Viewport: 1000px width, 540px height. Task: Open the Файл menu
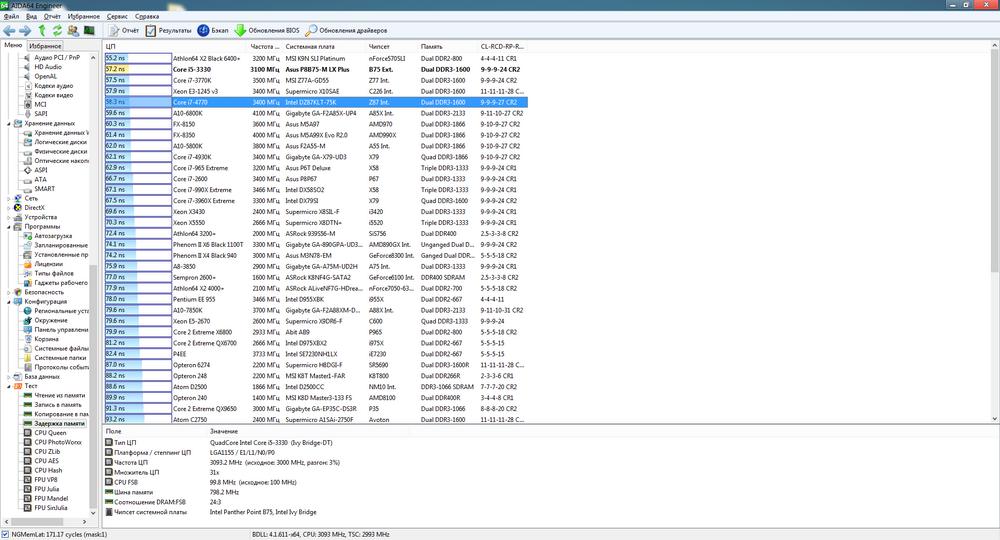tap(11, 17)
